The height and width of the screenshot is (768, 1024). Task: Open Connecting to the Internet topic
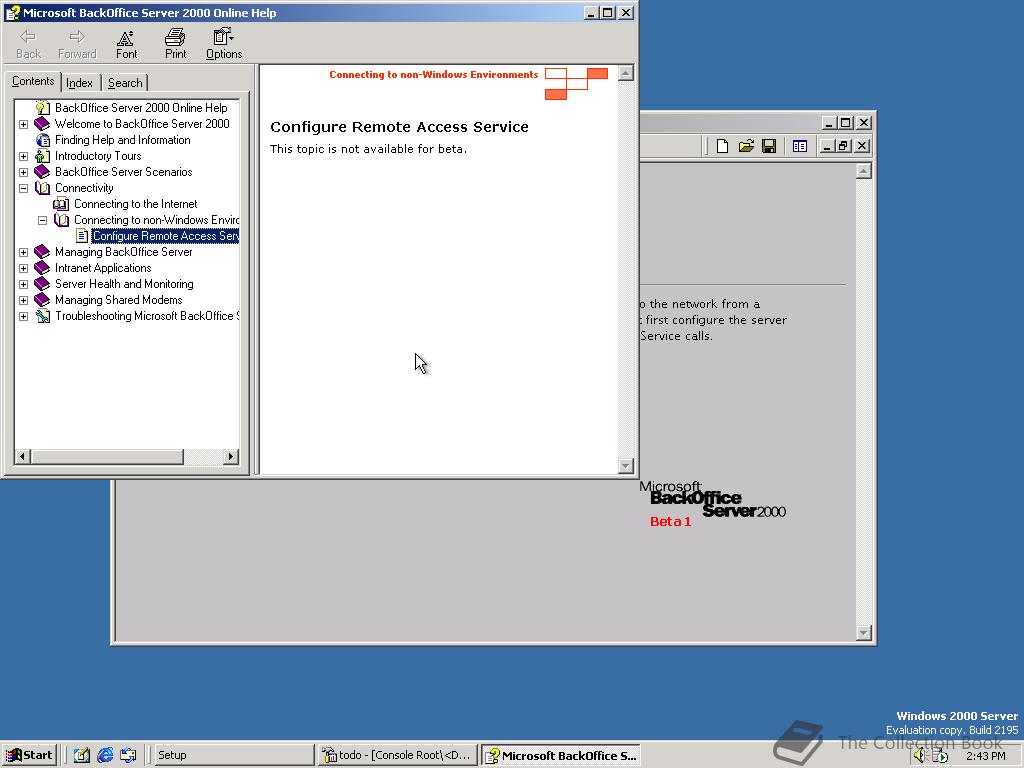click(136, 204)
